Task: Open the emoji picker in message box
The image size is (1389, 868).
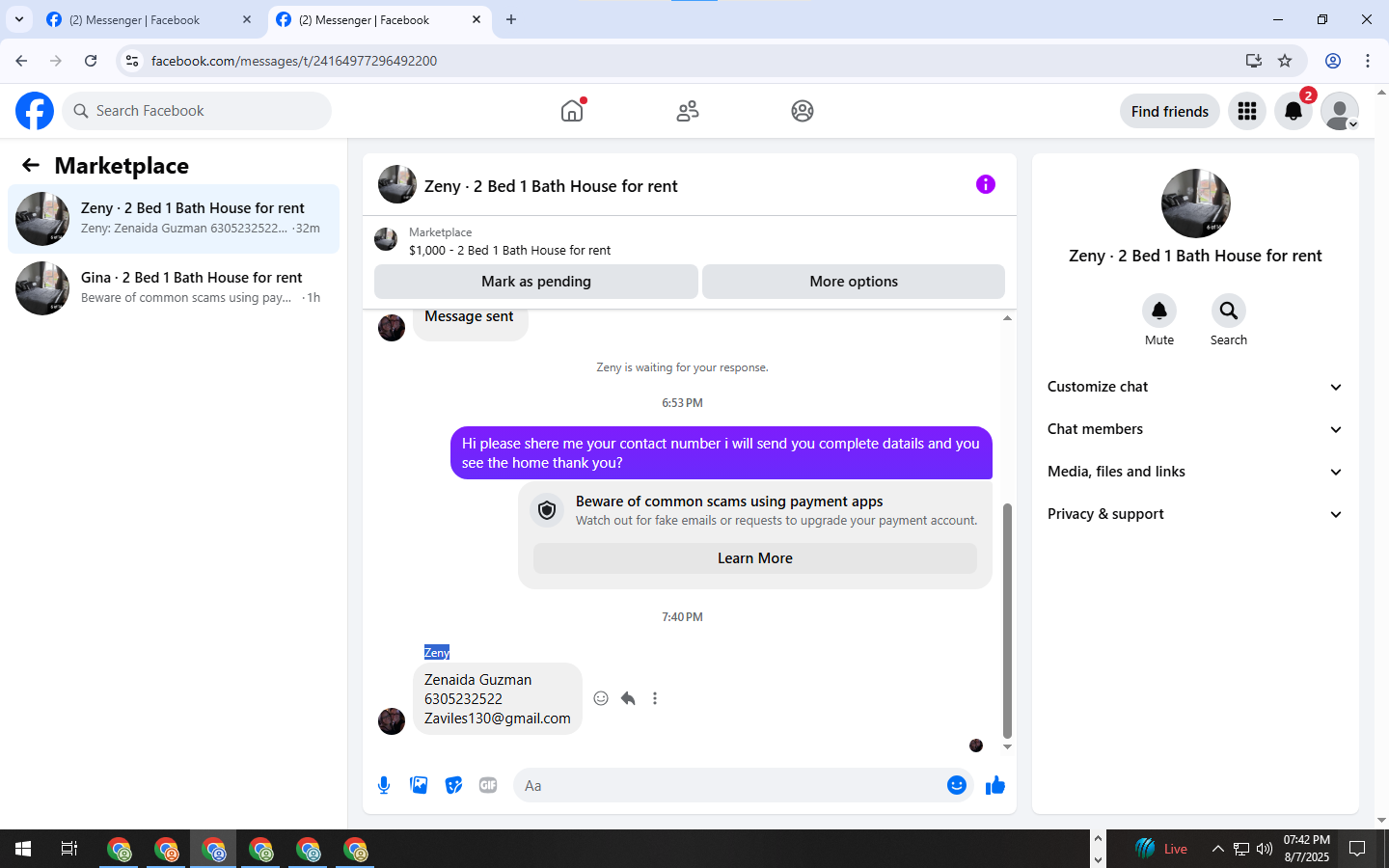Action: point(957,785)
